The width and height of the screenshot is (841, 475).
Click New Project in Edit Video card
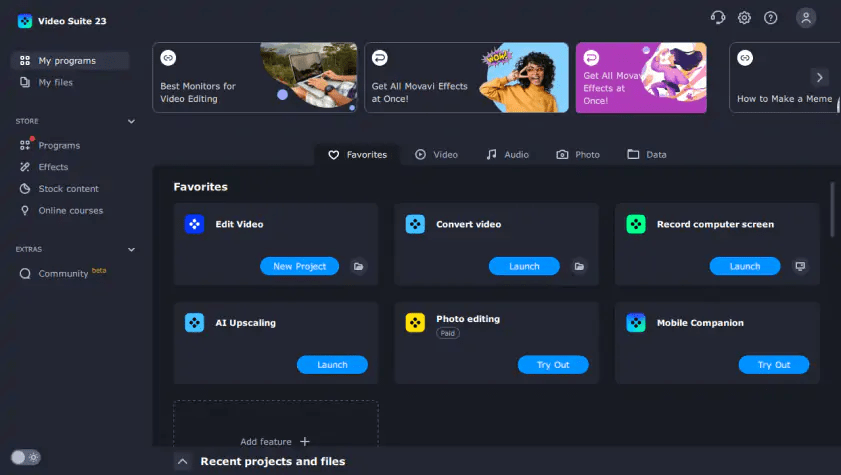pyautogui.click(x=299, y=266)
